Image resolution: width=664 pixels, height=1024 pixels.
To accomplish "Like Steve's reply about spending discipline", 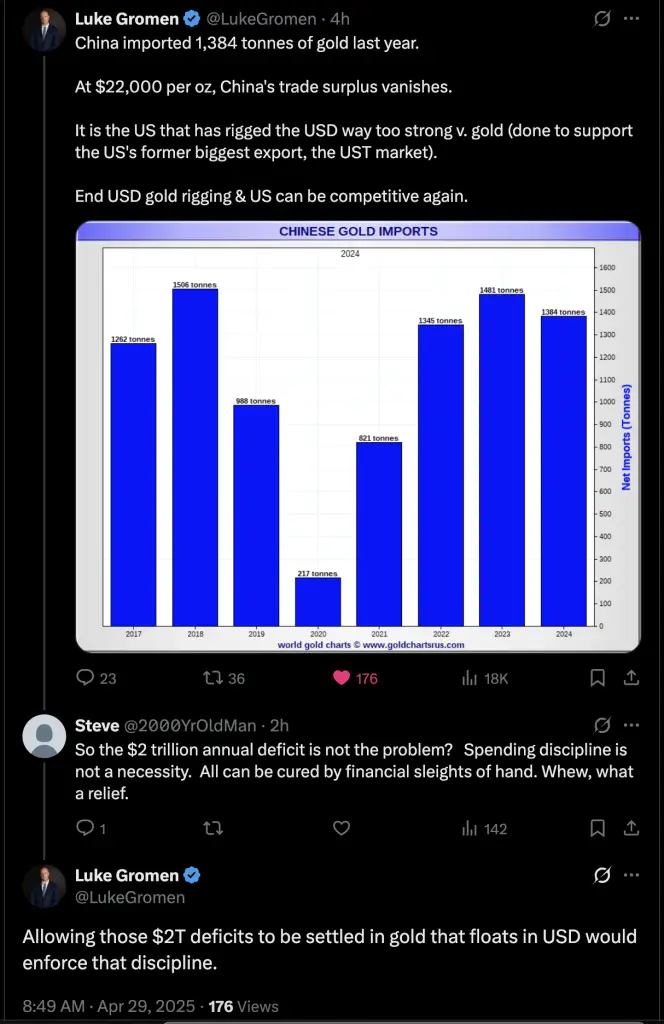I will (341, 828).
